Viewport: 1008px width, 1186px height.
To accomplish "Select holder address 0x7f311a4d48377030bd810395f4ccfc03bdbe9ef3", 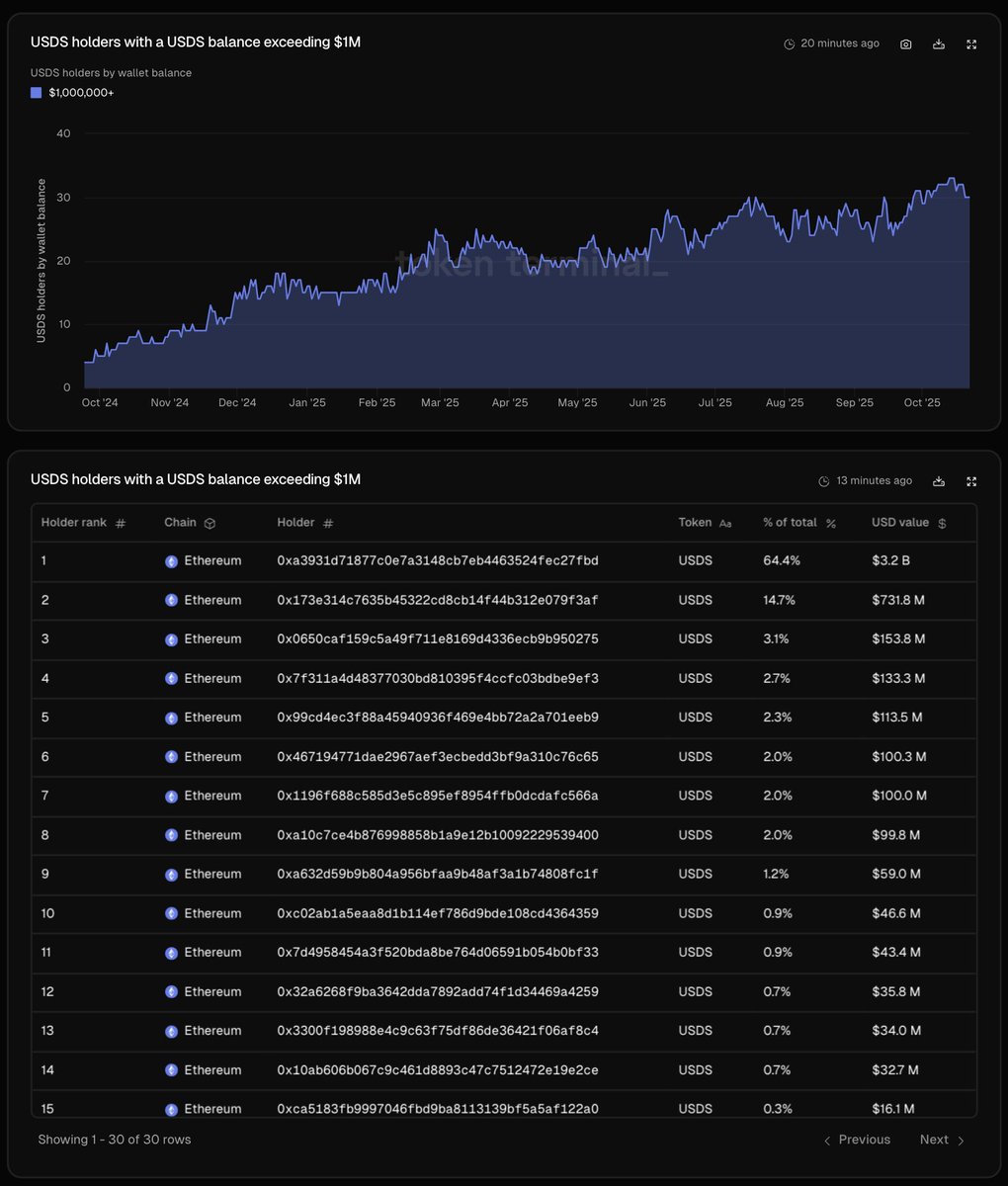I will (438, 678).
